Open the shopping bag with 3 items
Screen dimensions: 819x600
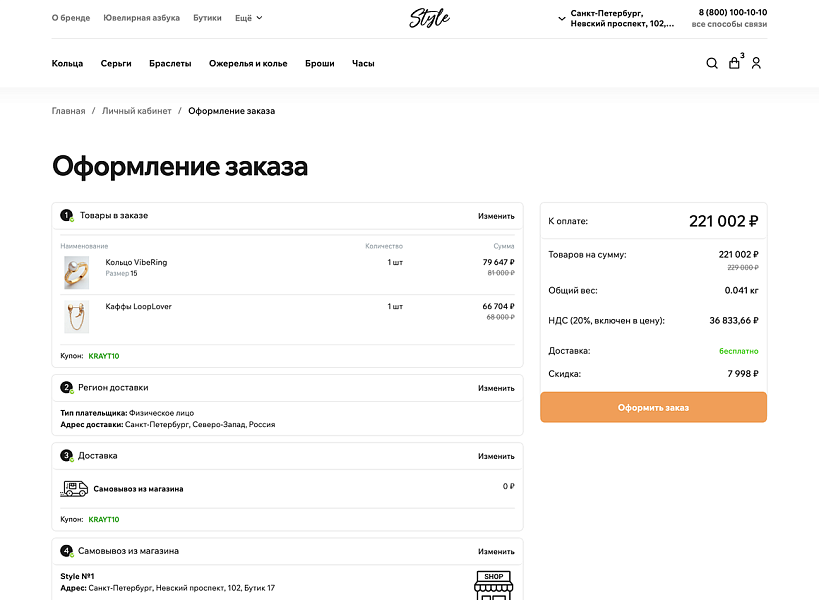click(733, 63)
